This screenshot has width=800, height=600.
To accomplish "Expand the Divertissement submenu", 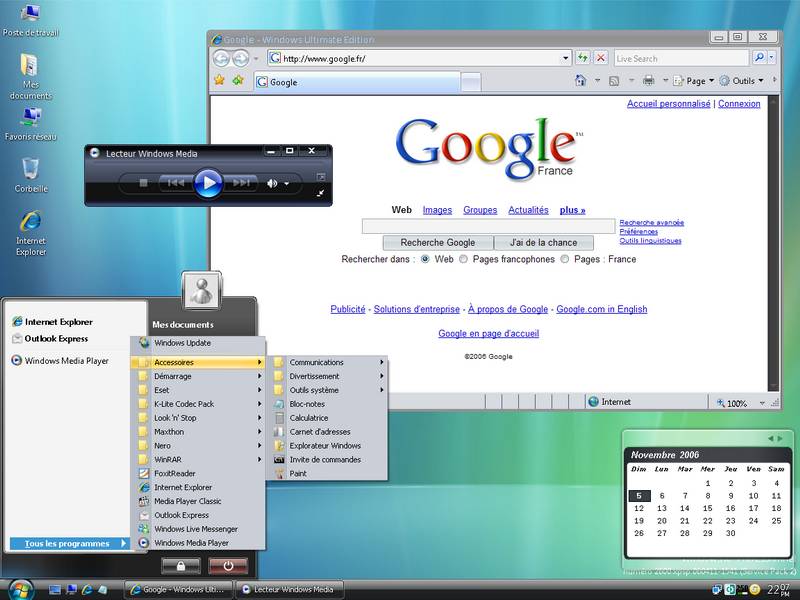I will 330,376.
